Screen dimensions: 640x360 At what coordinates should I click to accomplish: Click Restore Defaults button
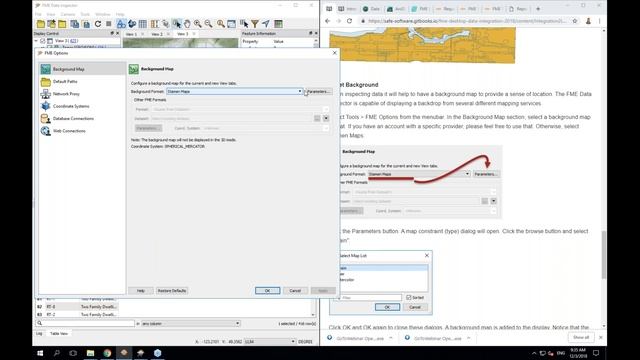pyautogui.click(x=172, y=291)
